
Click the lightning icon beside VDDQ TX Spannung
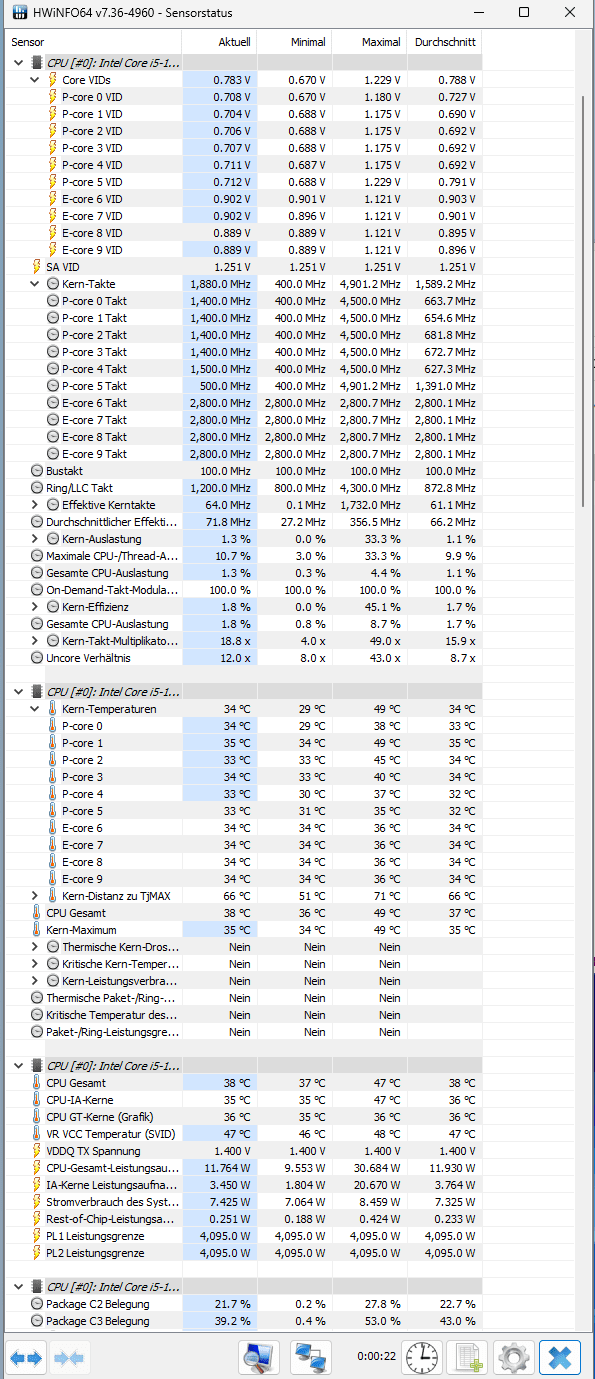[37, 1151]
